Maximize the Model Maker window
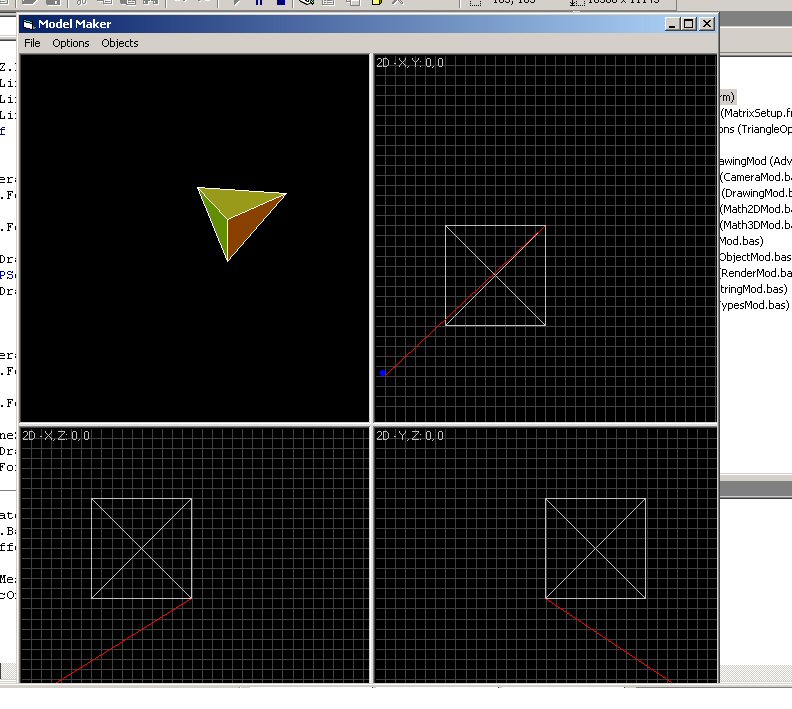Screen dimensions: 792x709 tap(689, 23)
